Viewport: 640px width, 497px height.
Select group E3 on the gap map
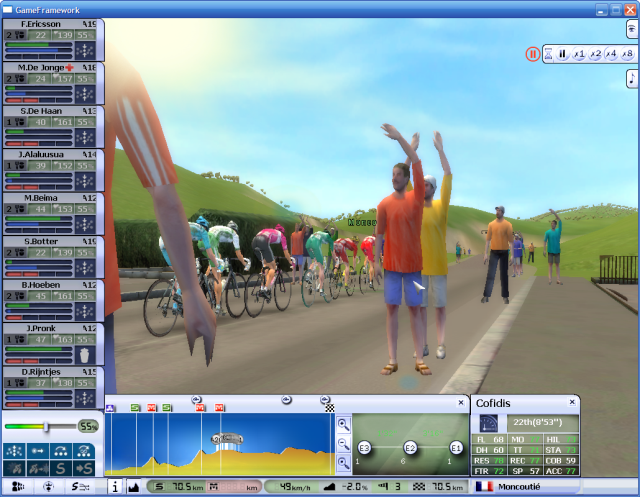365,448
